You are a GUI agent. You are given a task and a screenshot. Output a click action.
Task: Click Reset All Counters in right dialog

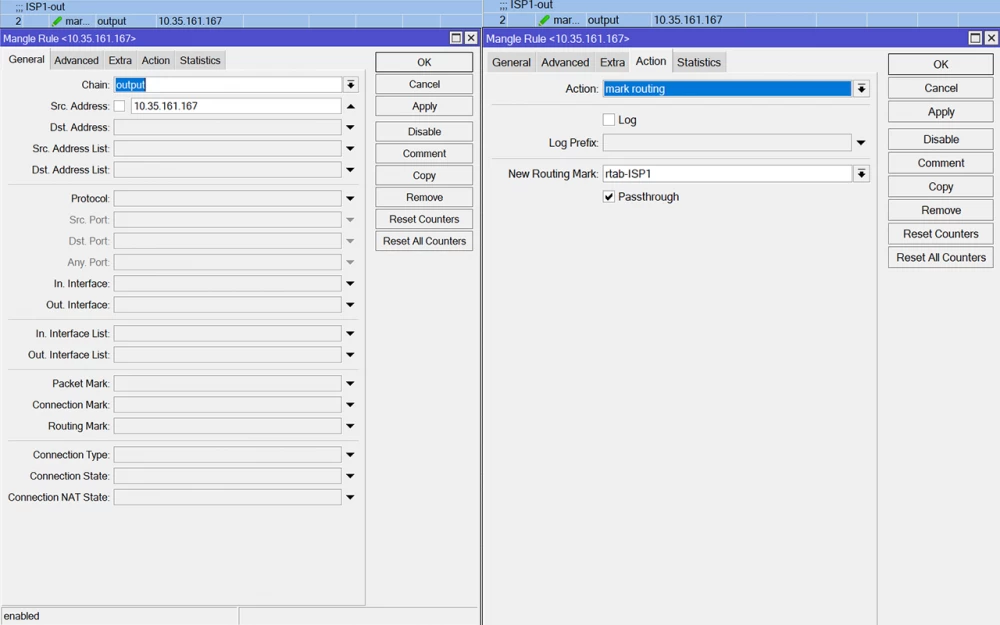(940, 257)
